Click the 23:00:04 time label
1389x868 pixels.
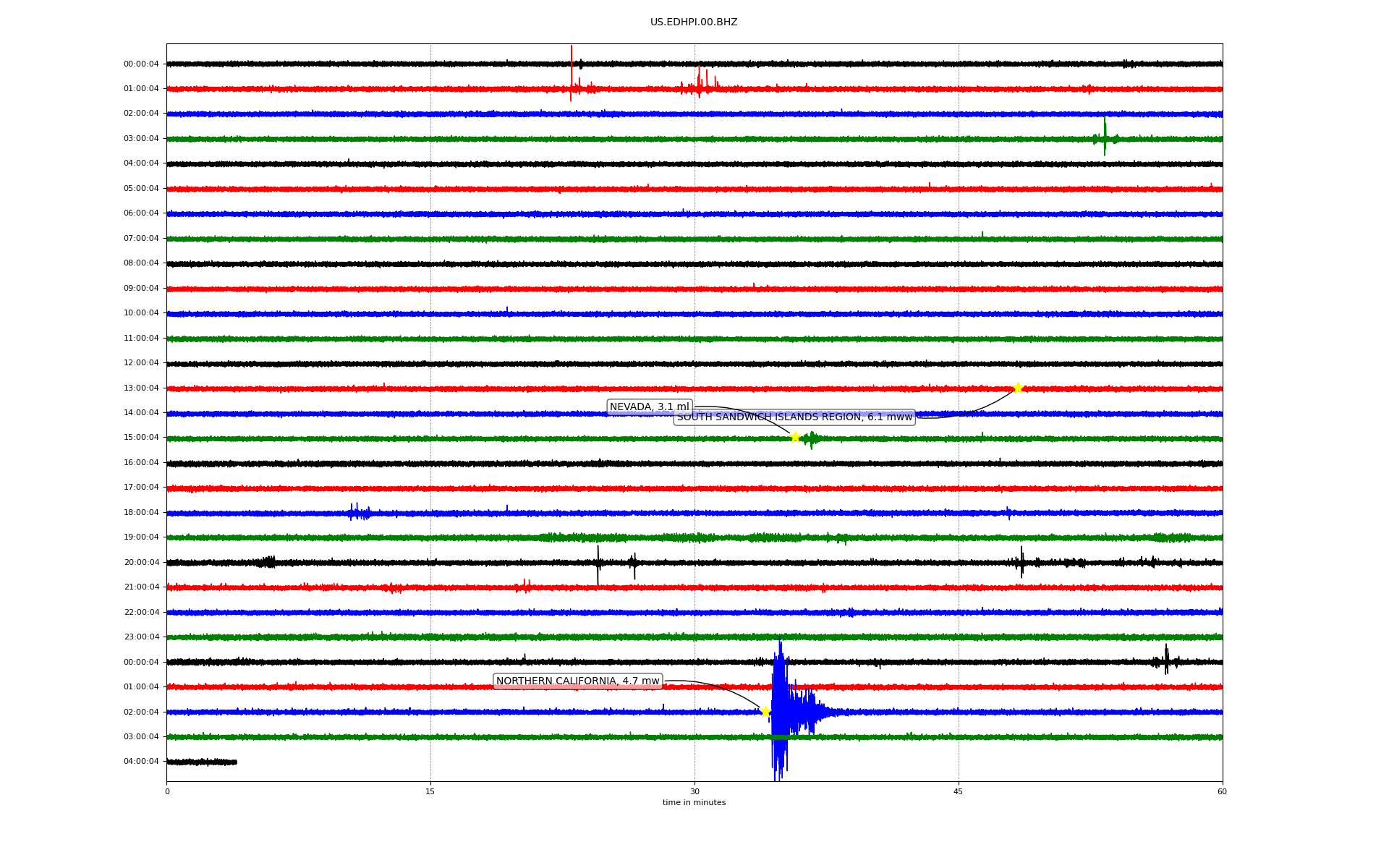141,637
